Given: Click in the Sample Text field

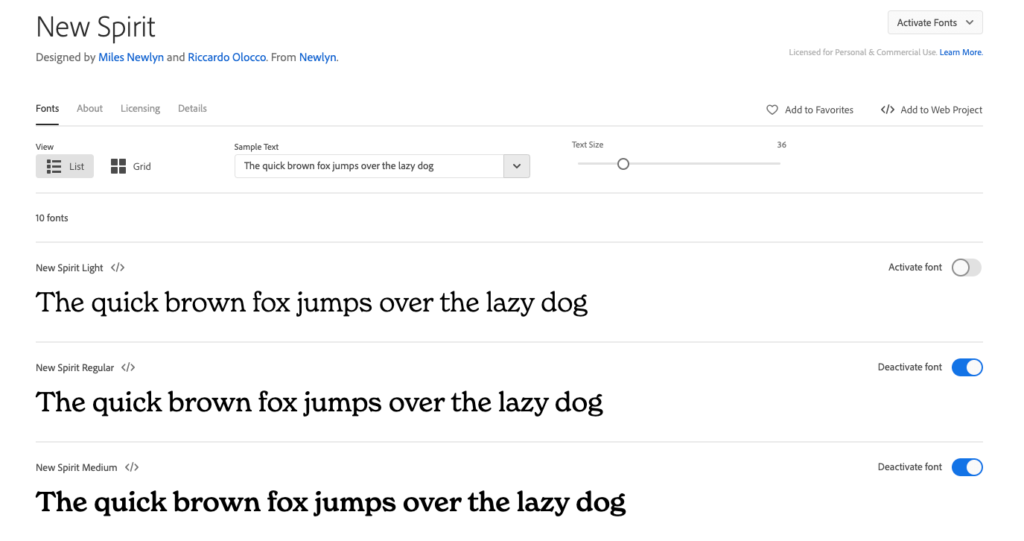Looking at the screenshot, I should tap(369, 166).
